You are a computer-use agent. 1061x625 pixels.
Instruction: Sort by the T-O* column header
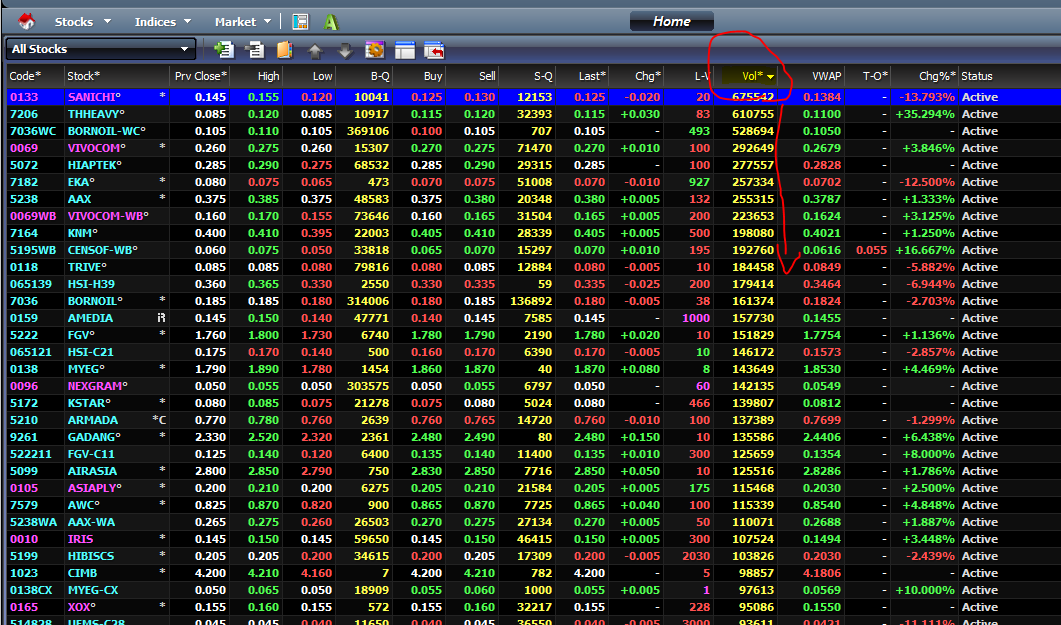(874, 76)
